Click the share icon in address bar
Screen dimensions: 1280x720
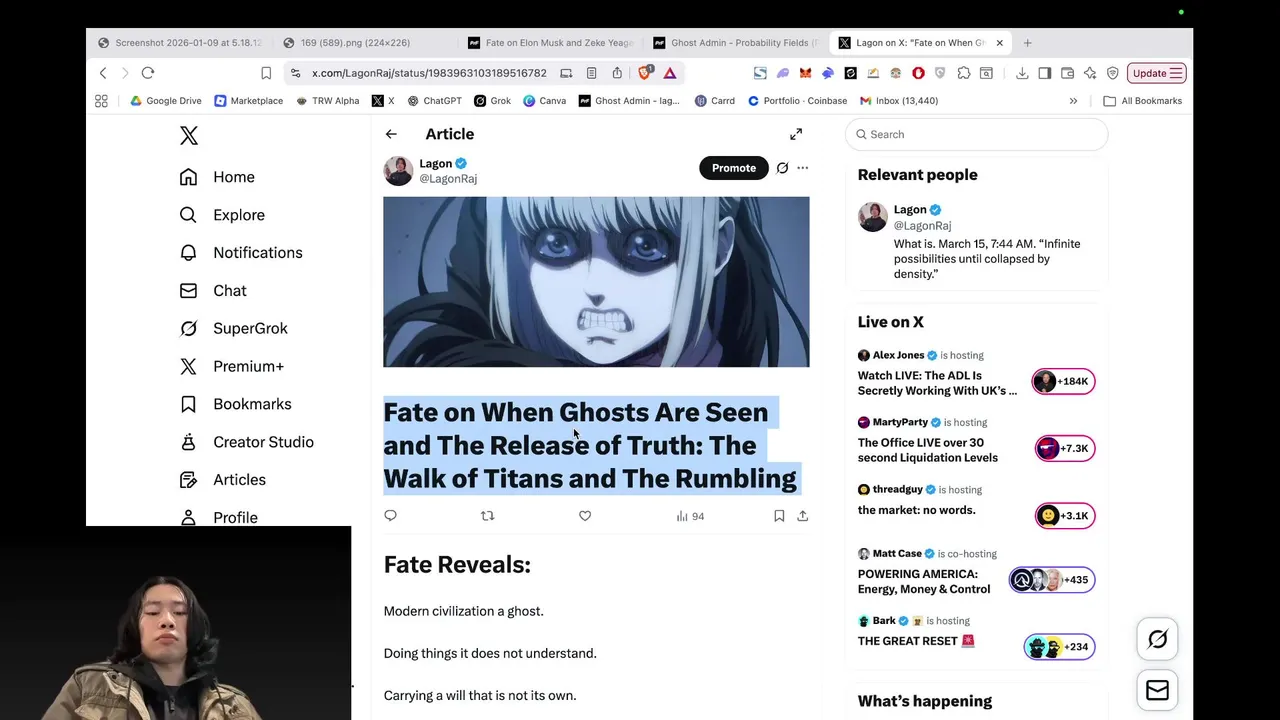(x=617, y=73)
